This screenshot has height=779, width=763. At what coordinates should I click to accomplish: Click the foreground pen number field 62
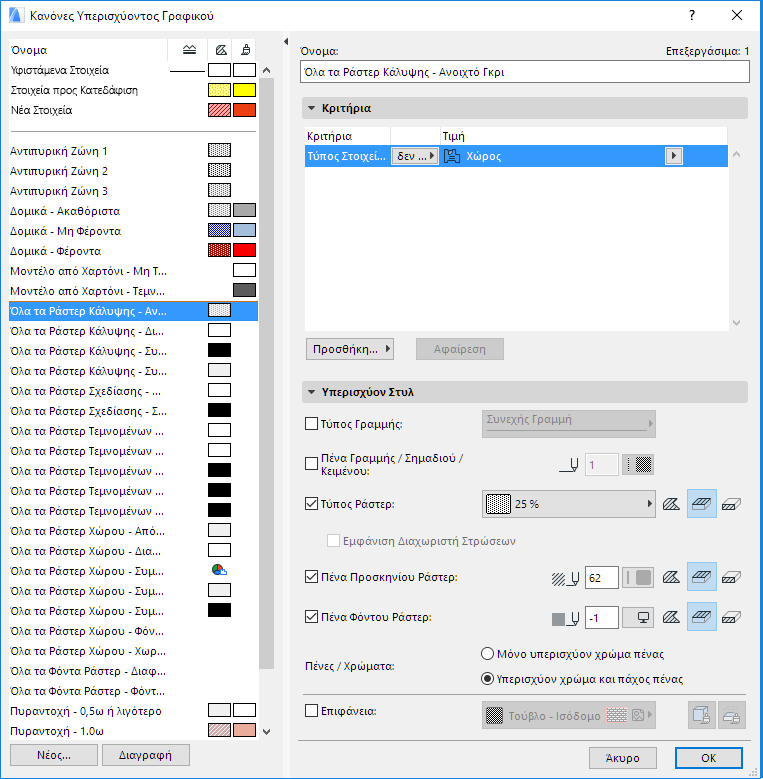click(602, 577)
